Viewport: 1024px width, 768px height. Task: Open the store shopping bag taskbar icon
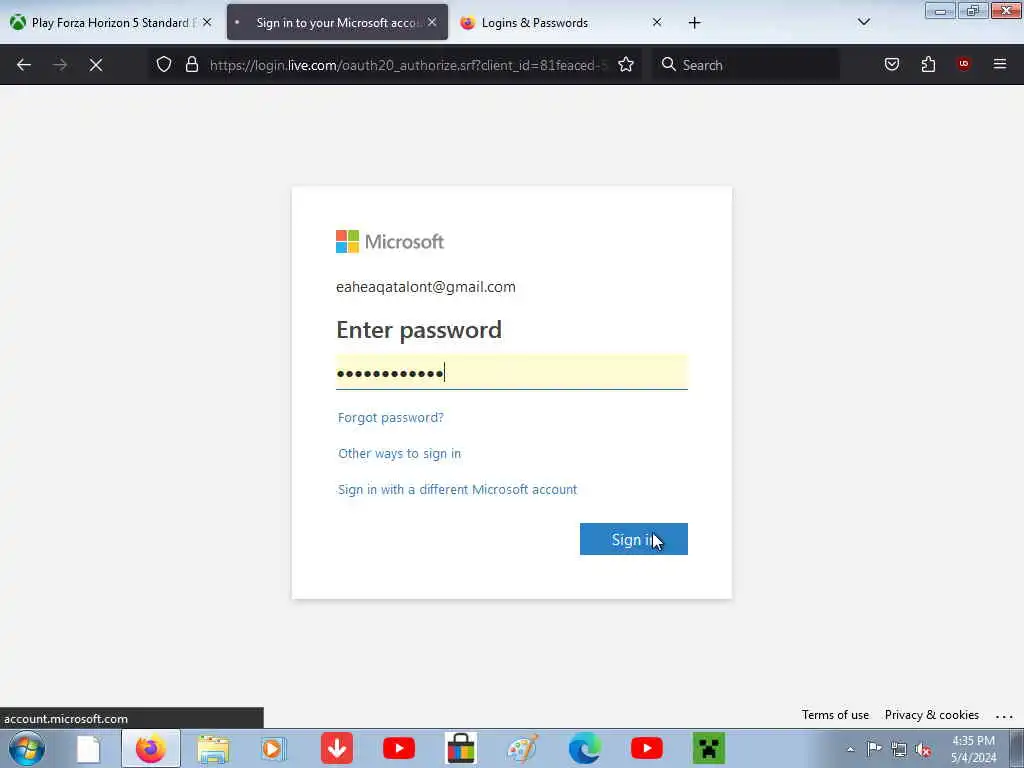point(460,748)
